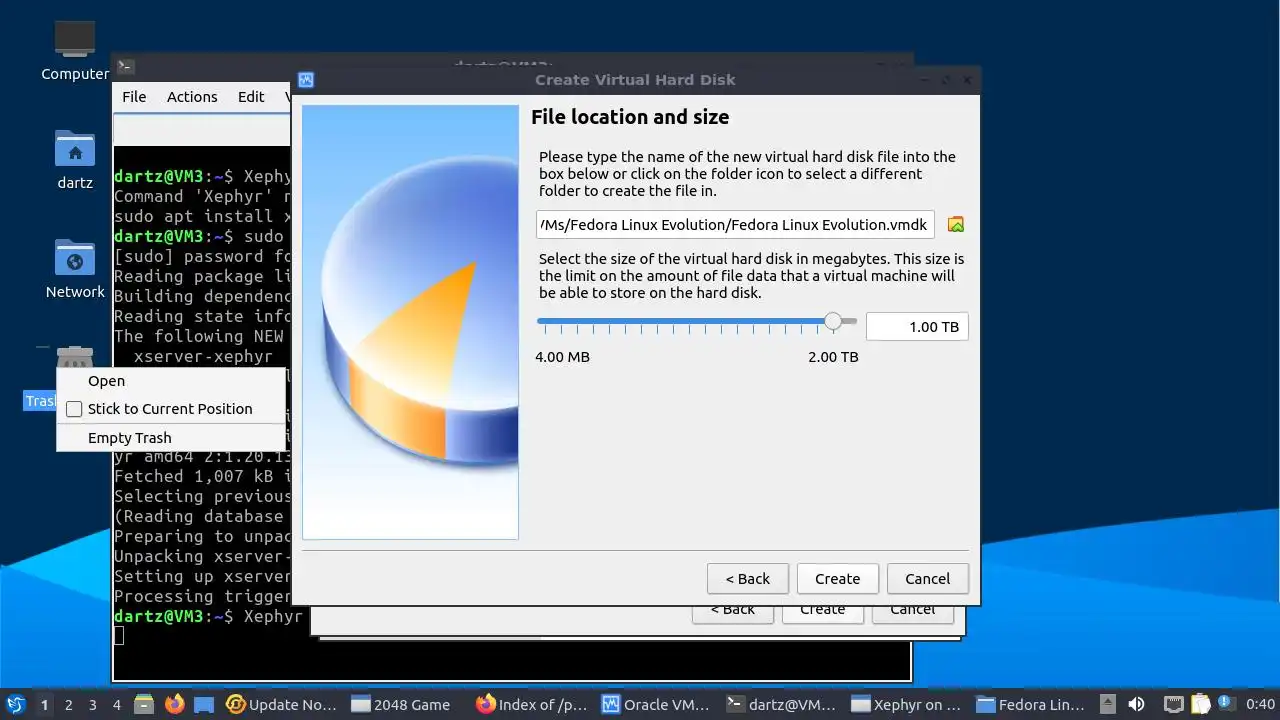Toggle Stick to Current Position checkbox

click(74, 409)
